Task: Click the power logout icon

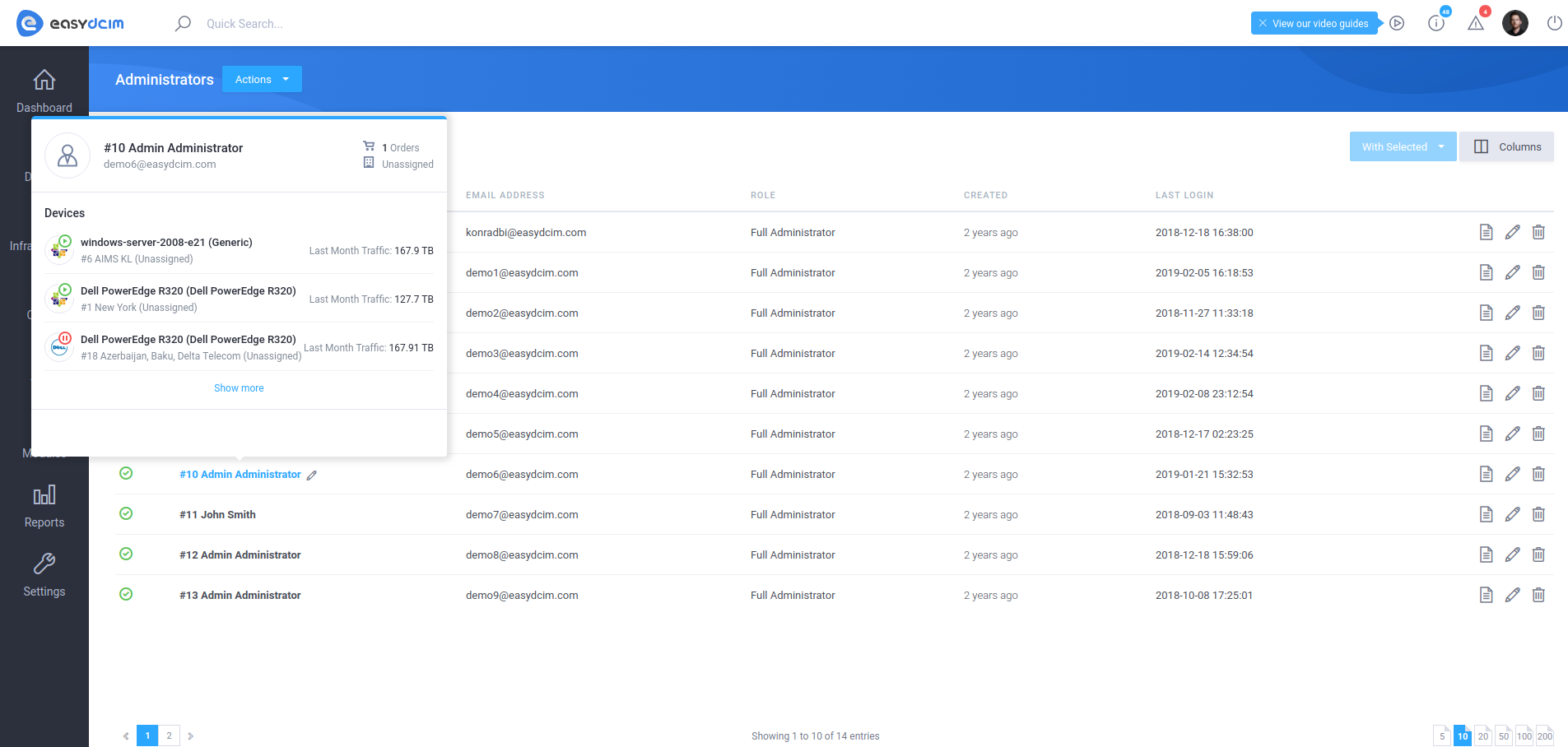Action: [1555, 23]
